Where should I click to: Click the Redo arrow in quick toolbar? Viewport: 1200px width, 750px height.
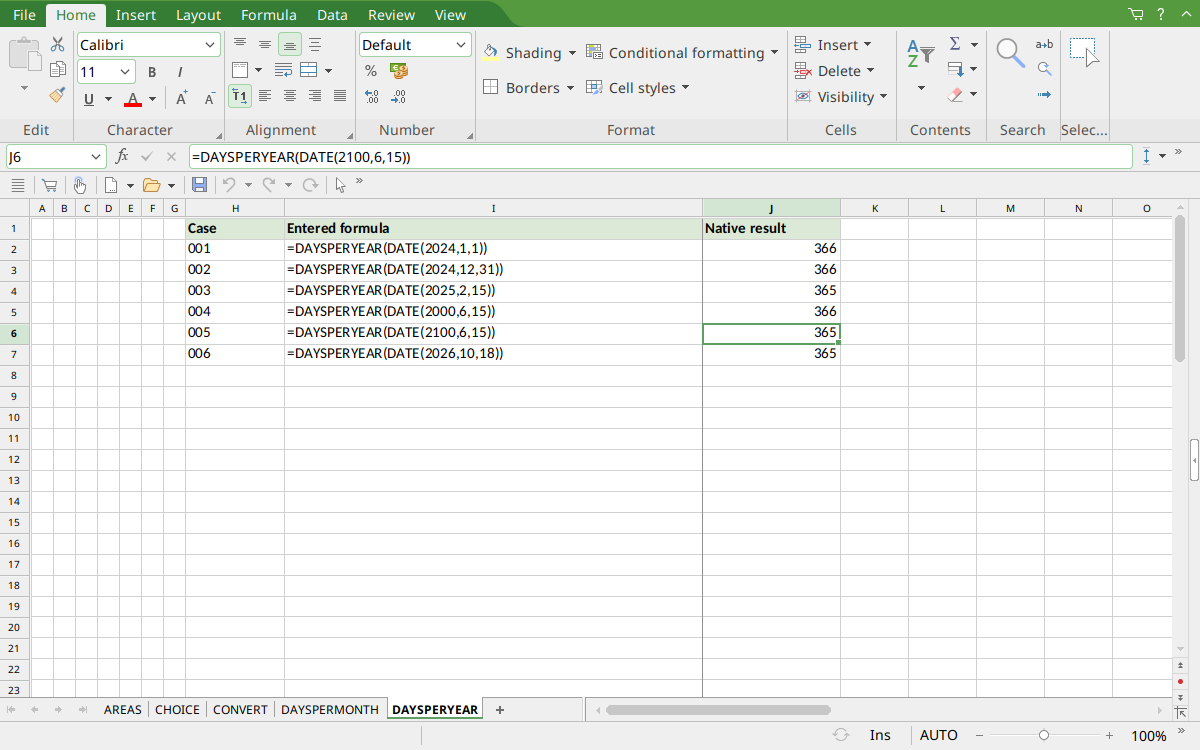click(x=269, y=185)
